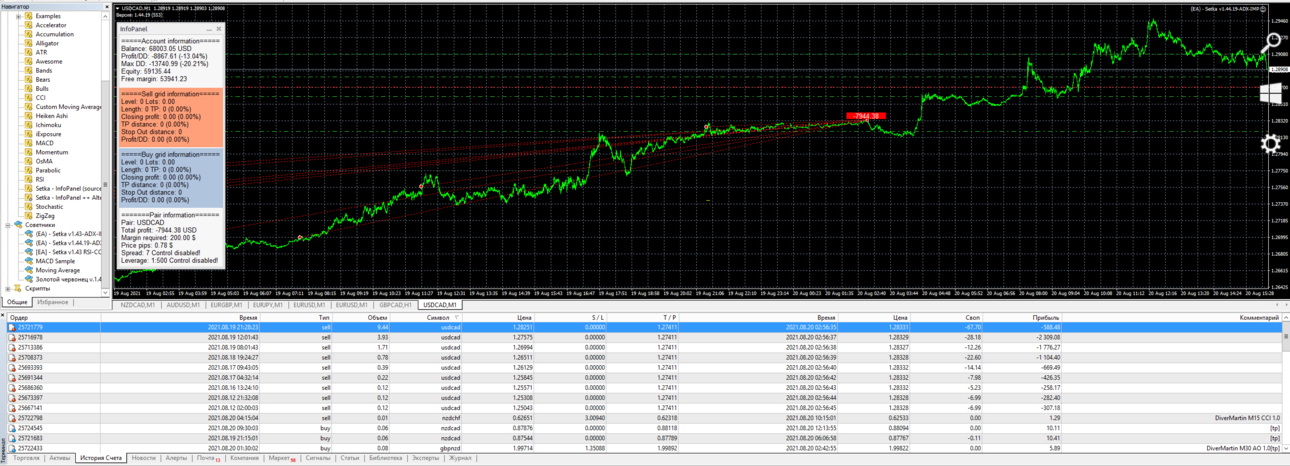Select the Momentum indicator icon

tap(29, 151)
